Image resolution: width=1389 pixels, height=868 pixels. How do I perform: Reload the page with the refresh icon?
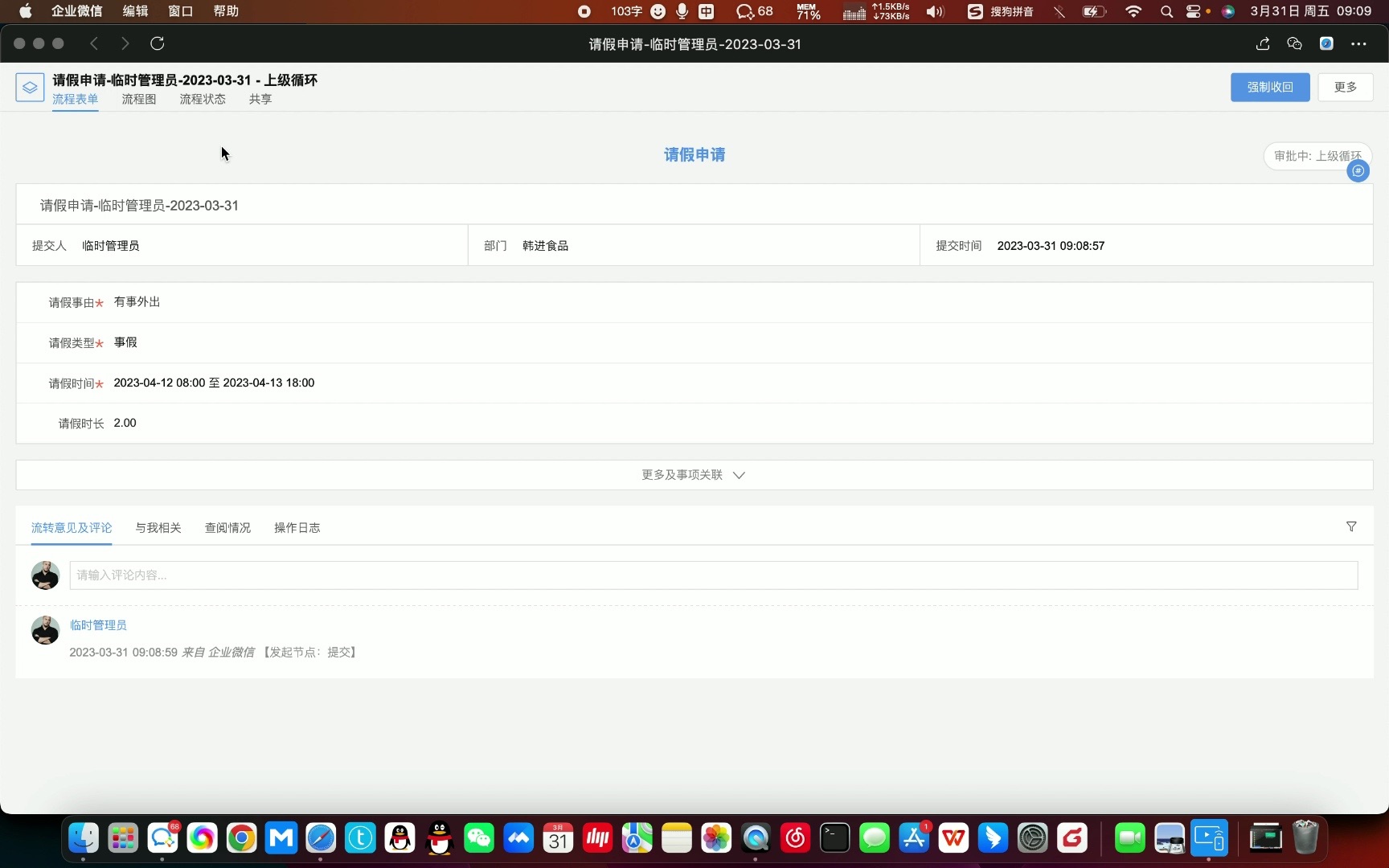tap(158, 43)
